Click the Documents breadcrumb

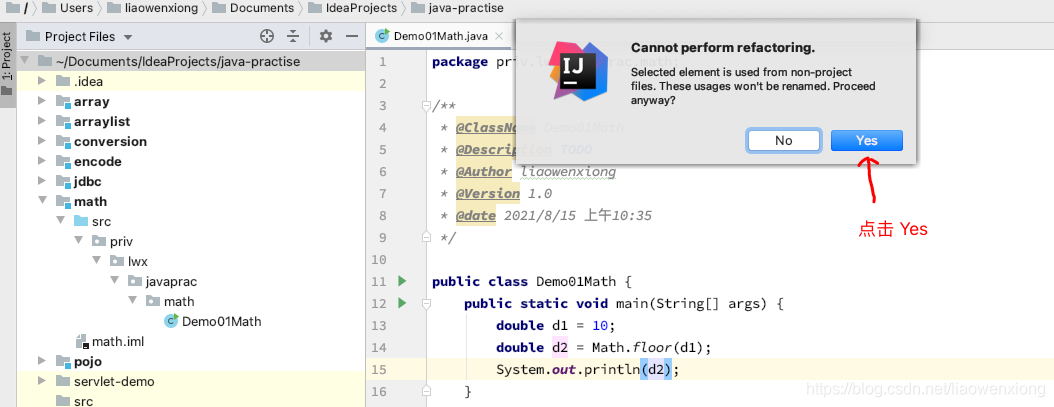(x=253, y=8)
